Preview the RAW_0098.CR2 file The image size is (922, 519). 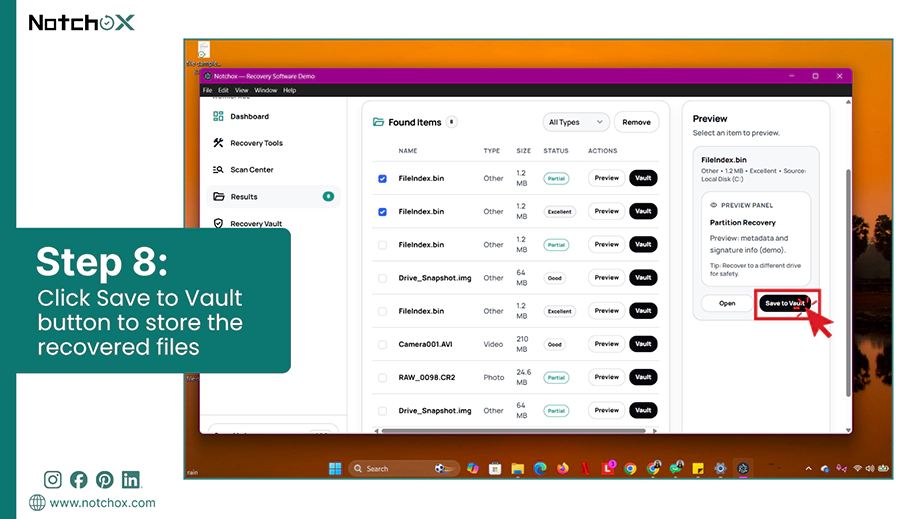[x=606, y=377]
